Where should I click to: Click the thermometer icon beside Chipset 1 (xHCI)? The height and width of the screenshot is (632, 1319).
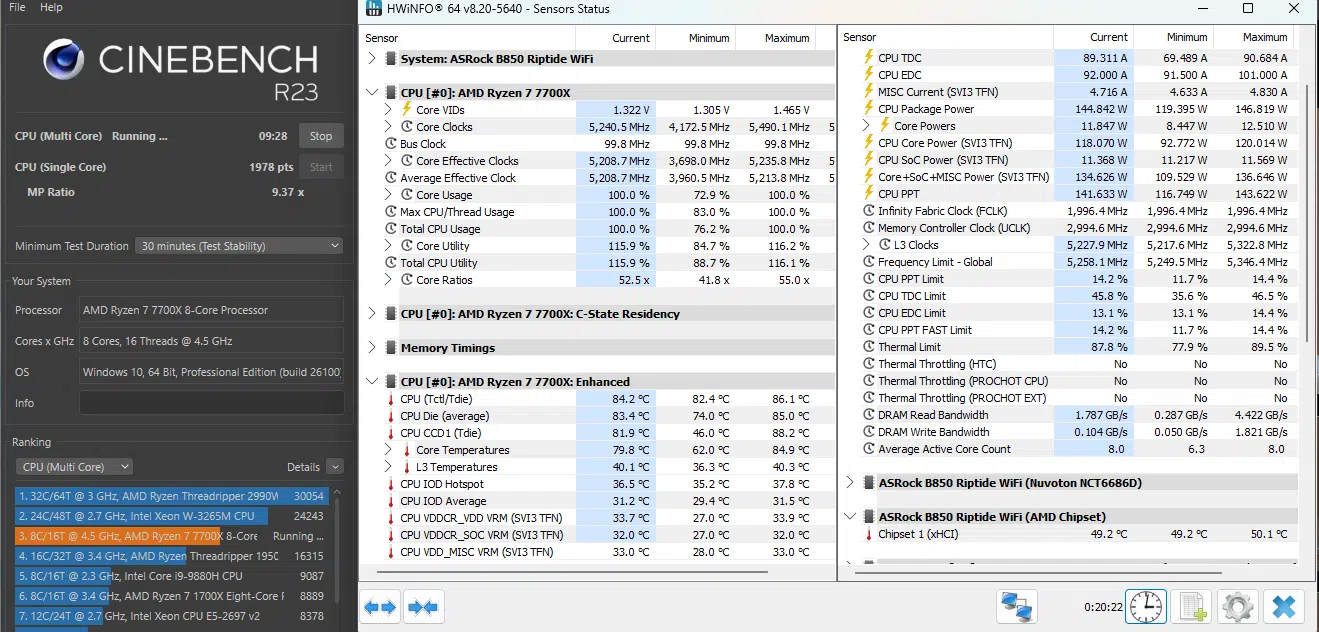(868, 534)
